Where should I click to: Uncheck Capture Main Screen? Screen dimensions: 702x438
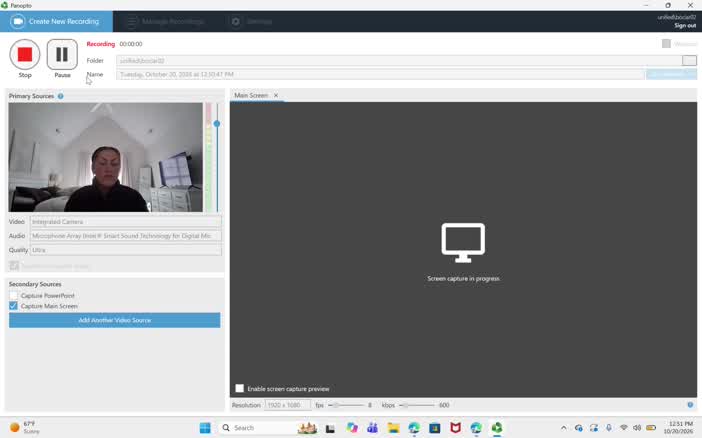[x=13, y=306]
